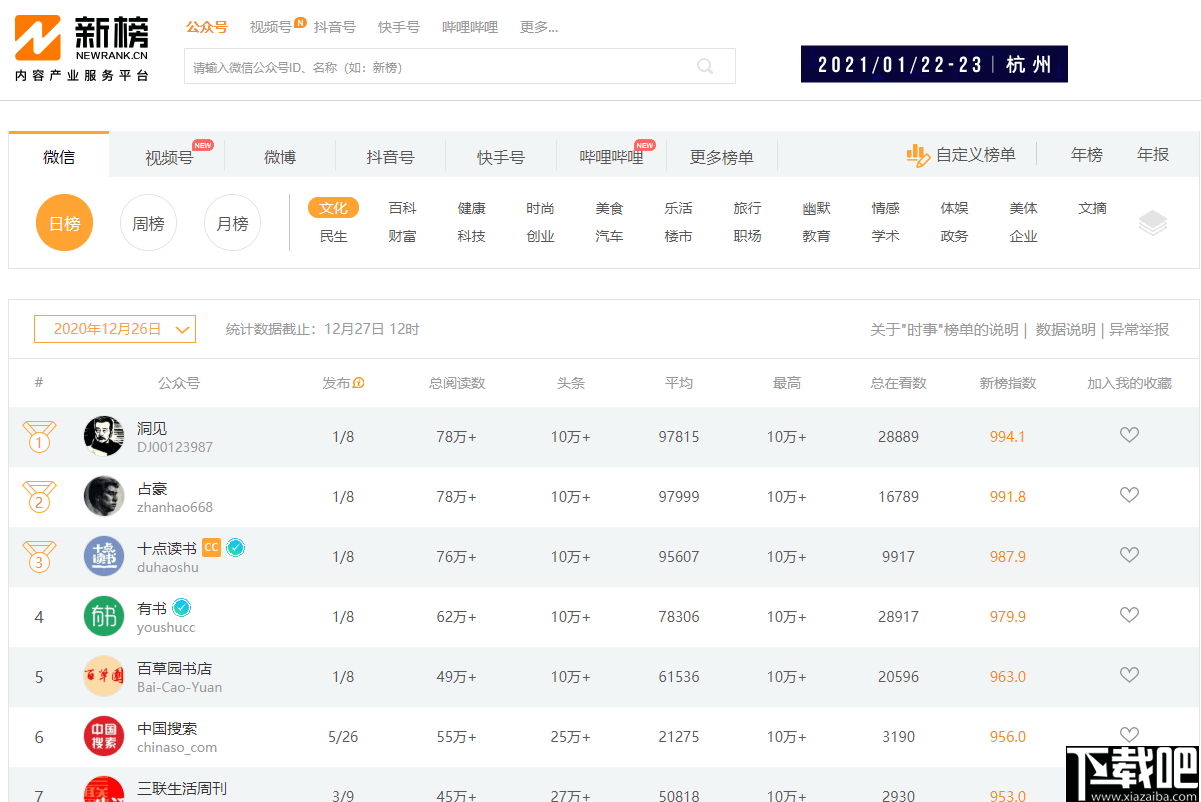
Task: Toggle the heart for 占豪
Action: pyautogui.click(x=1129, y=495)
